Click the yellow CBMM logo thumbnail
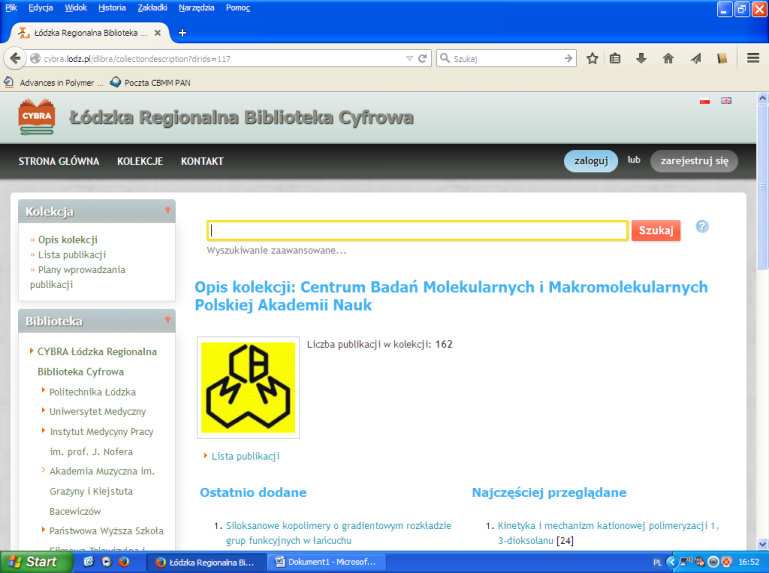The height and width of the screenshot is (573, 769). pos(248,388)
